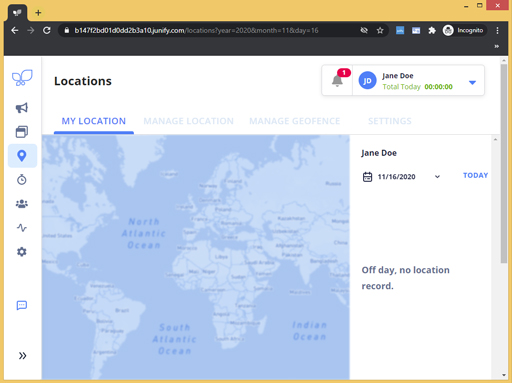
Task: Switch to the MANAGE LOCATION tab
Action: 189,121
